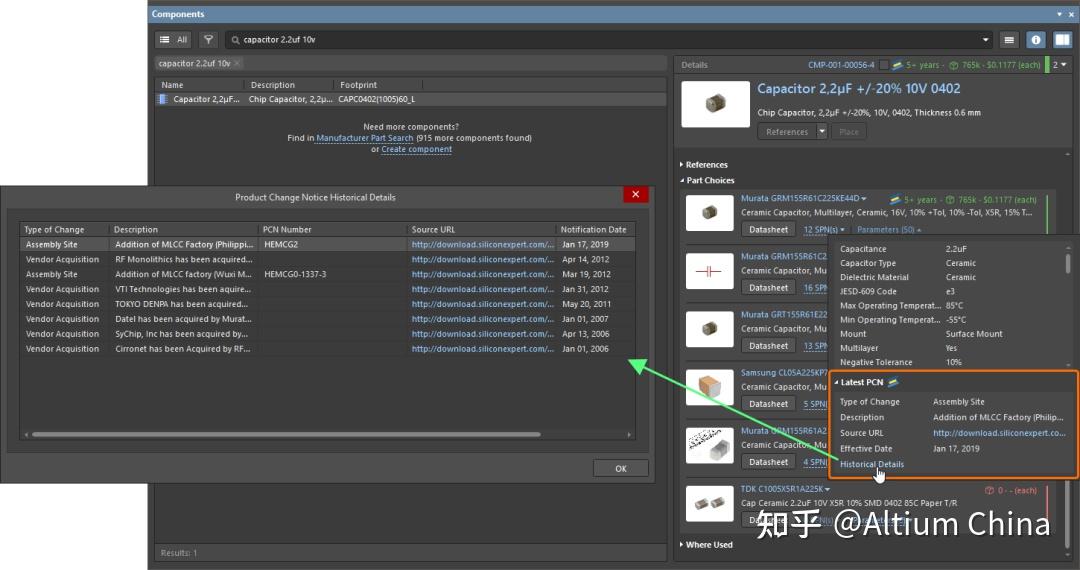Click the parameters list vertical scrollbar
Image resolution: width=1080 pixels, height=570 pixels.
1068,263
